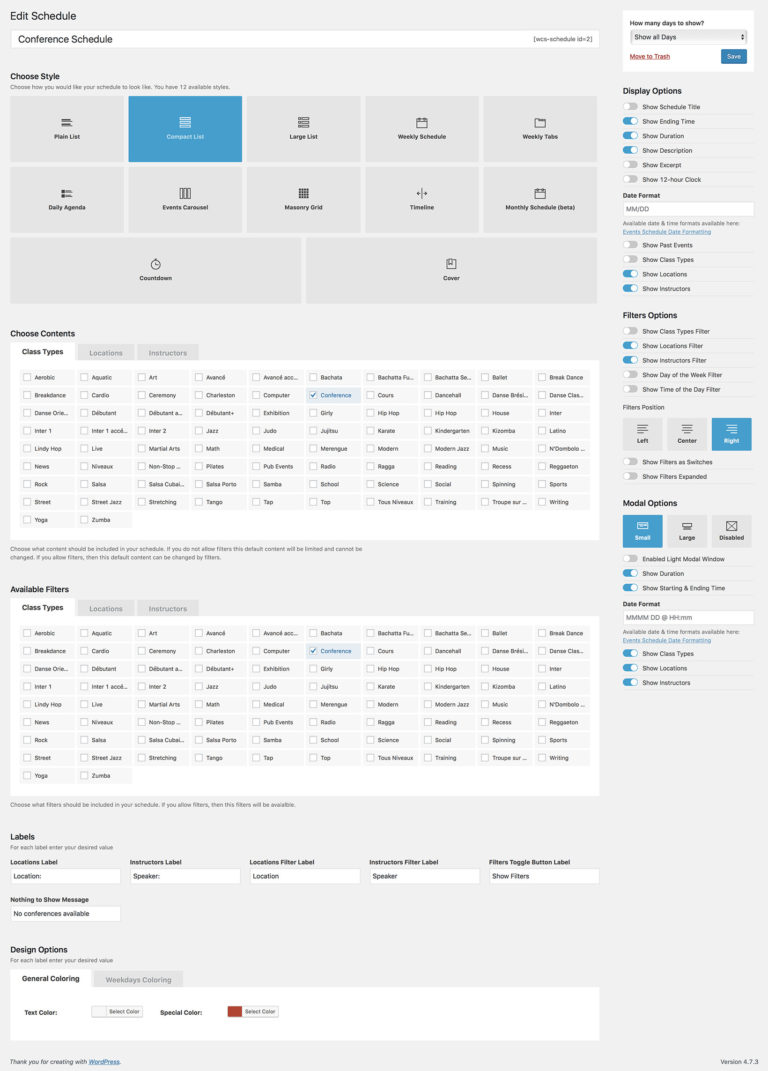Switch to Locations tab in Choose Contents
Screen dimensions: 768x1071
(x=106, y=353)
